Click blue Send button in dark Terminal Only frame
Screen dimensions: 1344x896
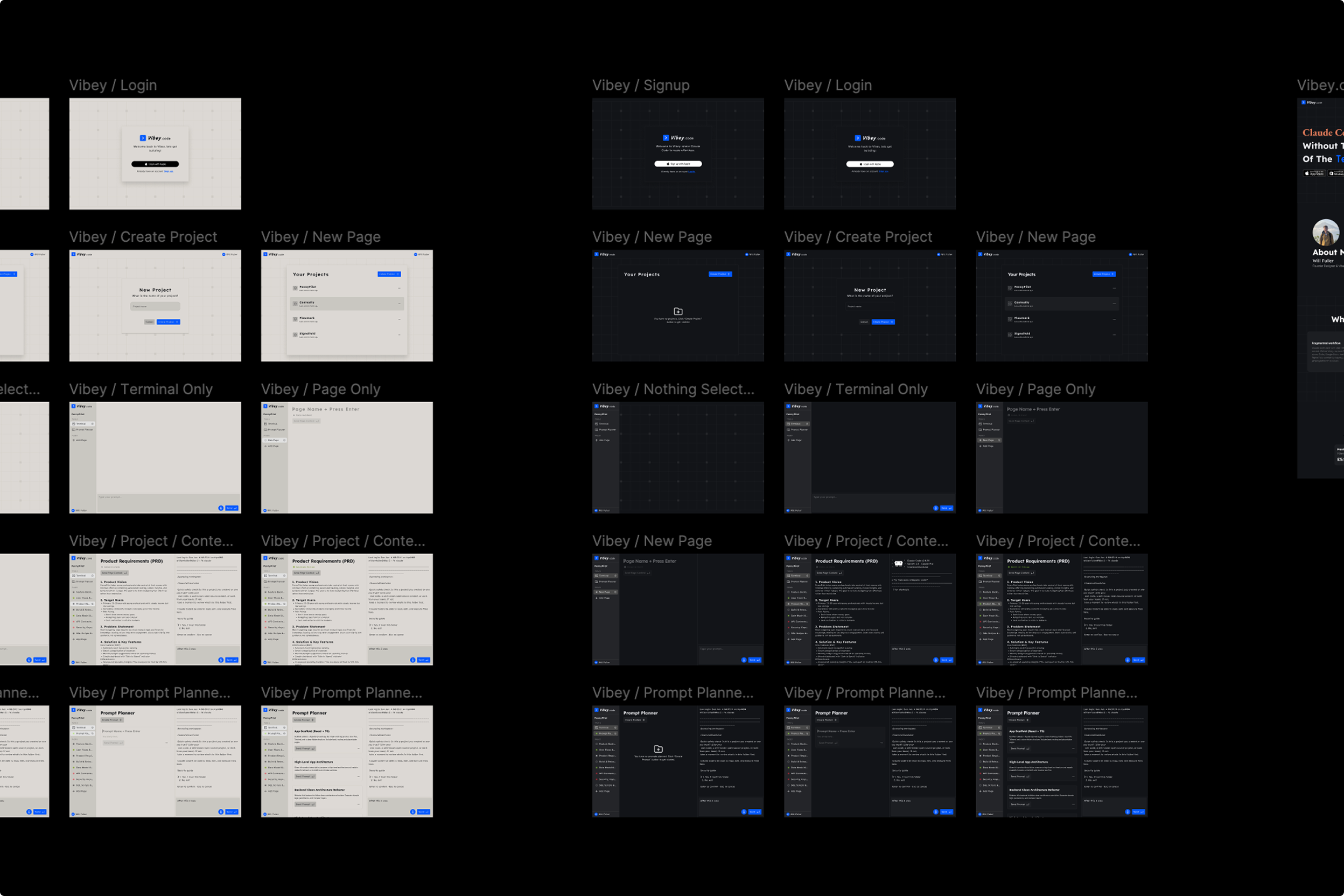(946, 508)
